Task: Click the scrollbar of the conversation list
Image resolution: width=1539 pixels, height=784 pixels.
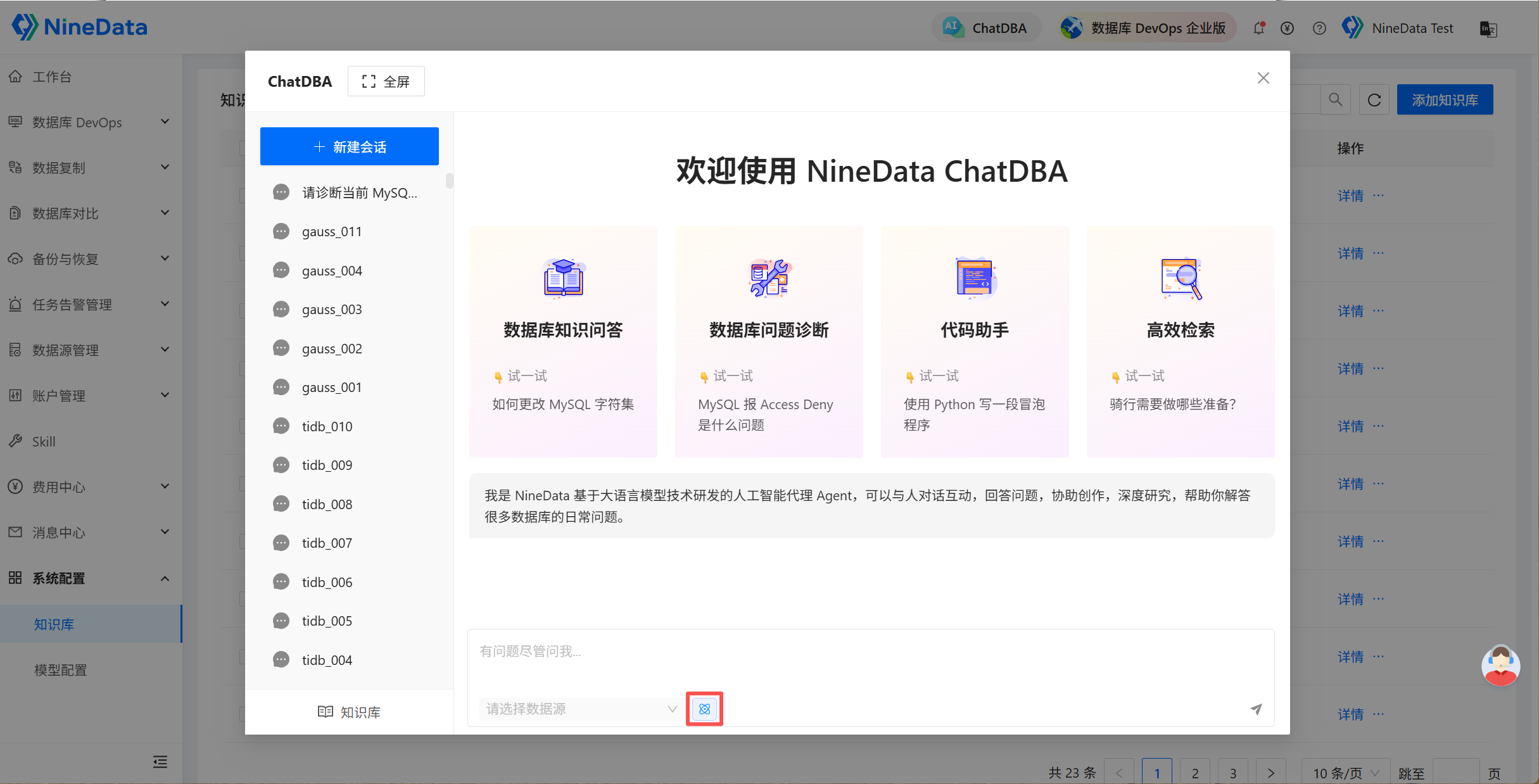Action: coord(449,181)
